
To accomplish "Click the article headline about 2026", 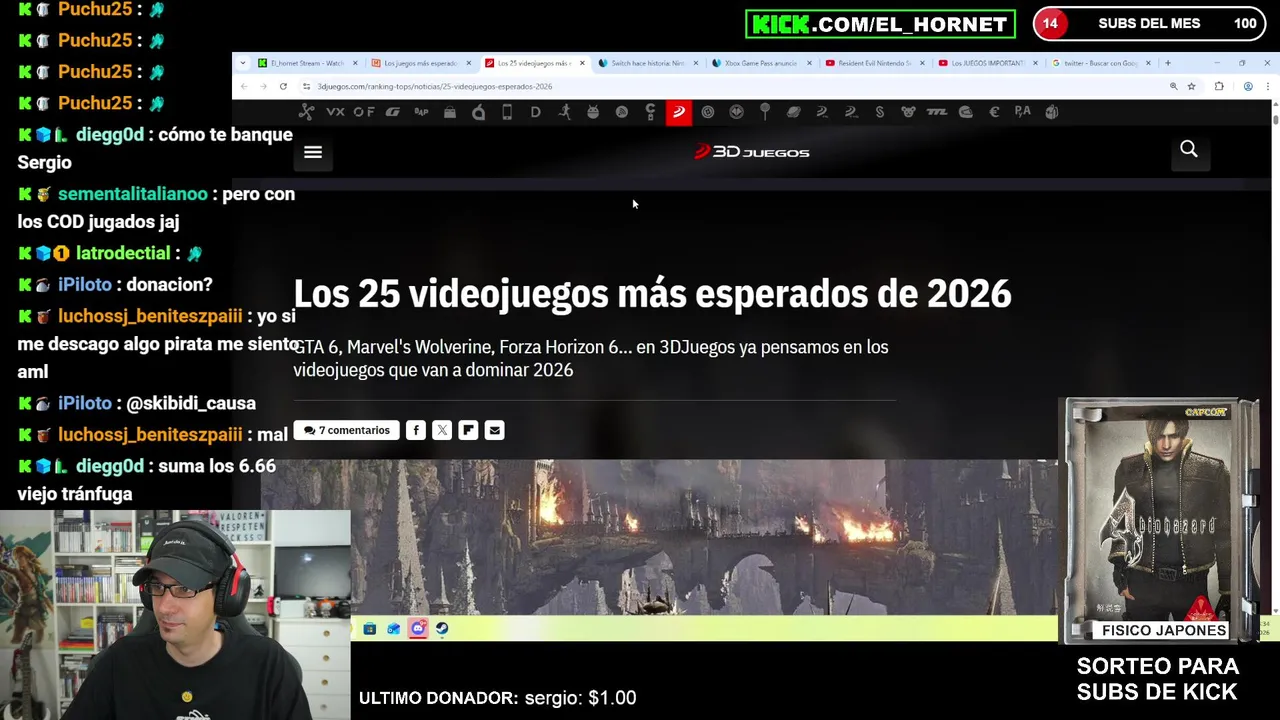I will 652,293.
